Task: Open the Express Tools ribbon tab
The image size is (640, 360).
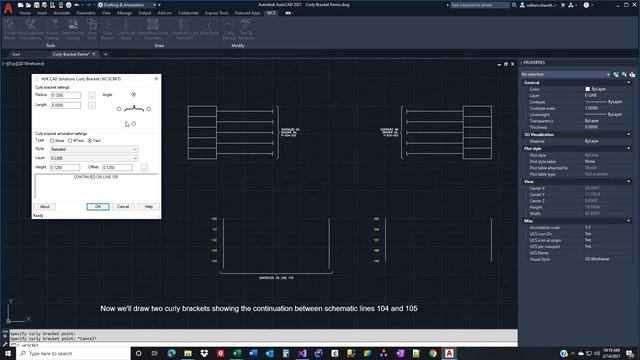Action: pyautogui.click(x=217, y=13)
